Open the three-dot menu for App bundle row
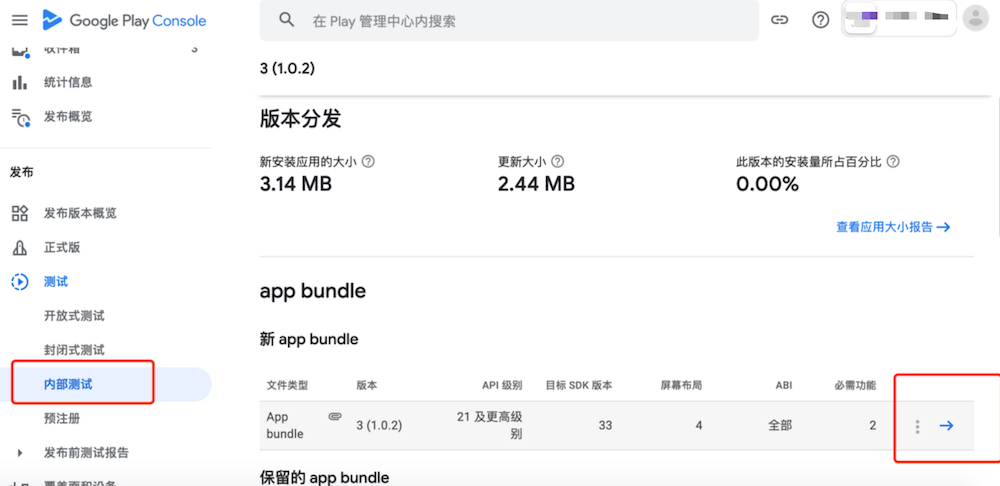The height and width of the screenshot is (486, 1000). pos(917,426)
